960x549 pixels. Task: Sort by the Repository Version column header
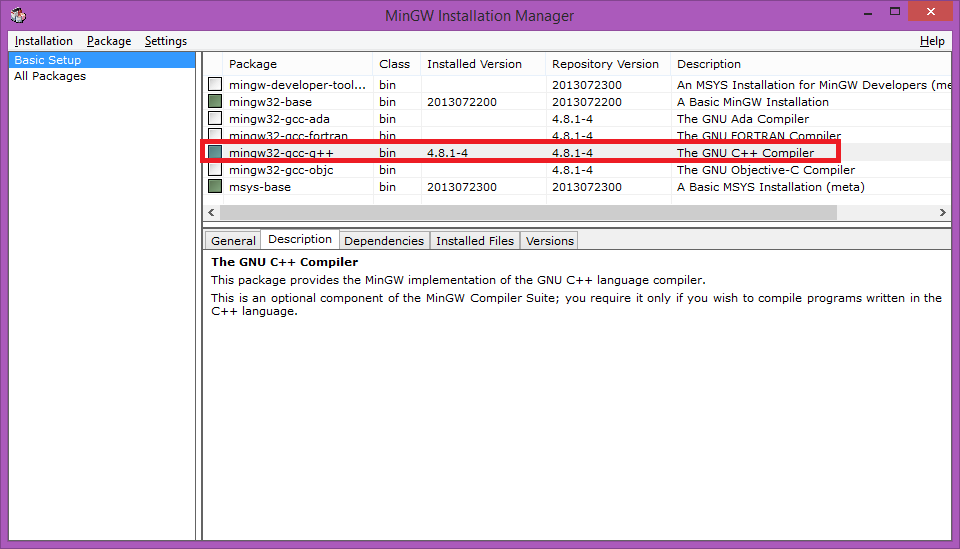coord(608,64)
